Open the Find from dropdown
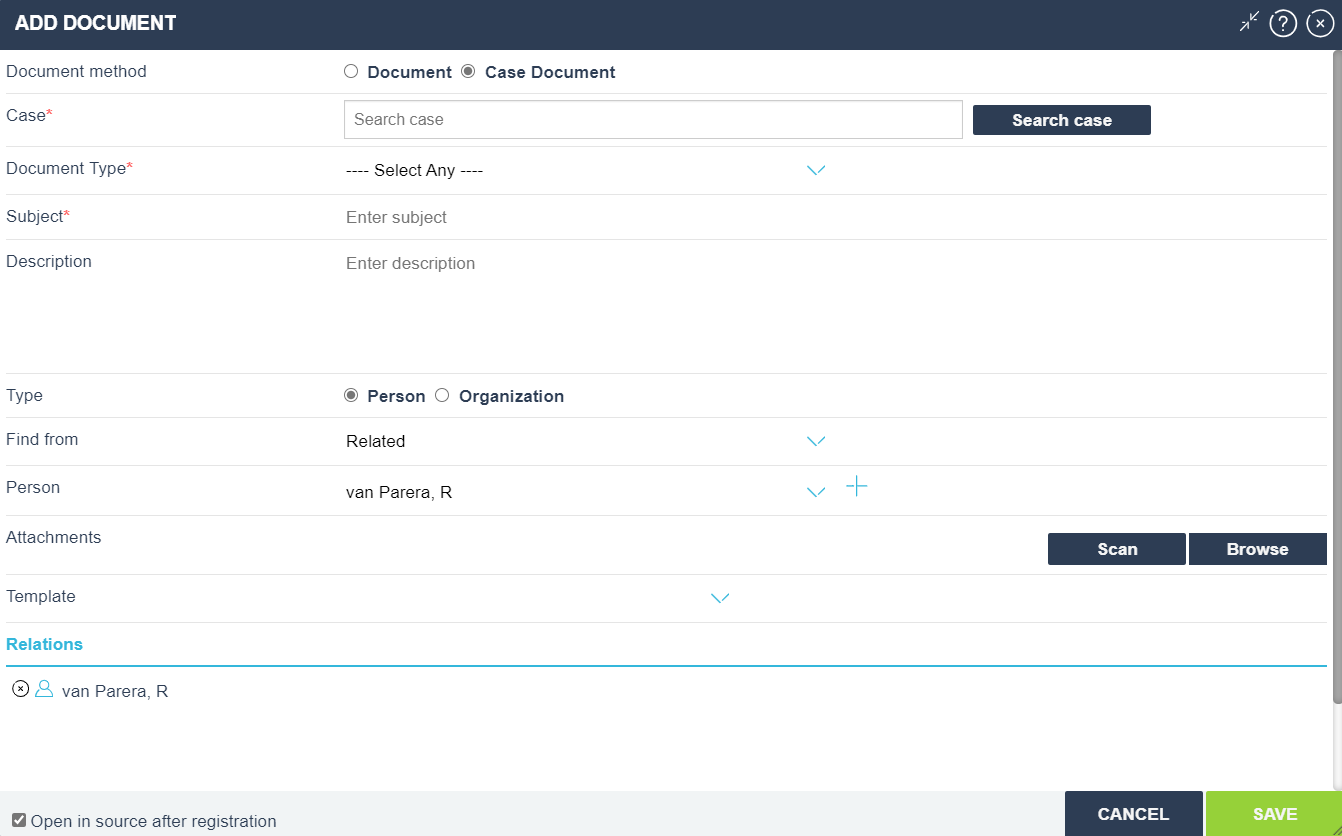The width and height of the screenshot is (1342, 836). tap(816, 441)
